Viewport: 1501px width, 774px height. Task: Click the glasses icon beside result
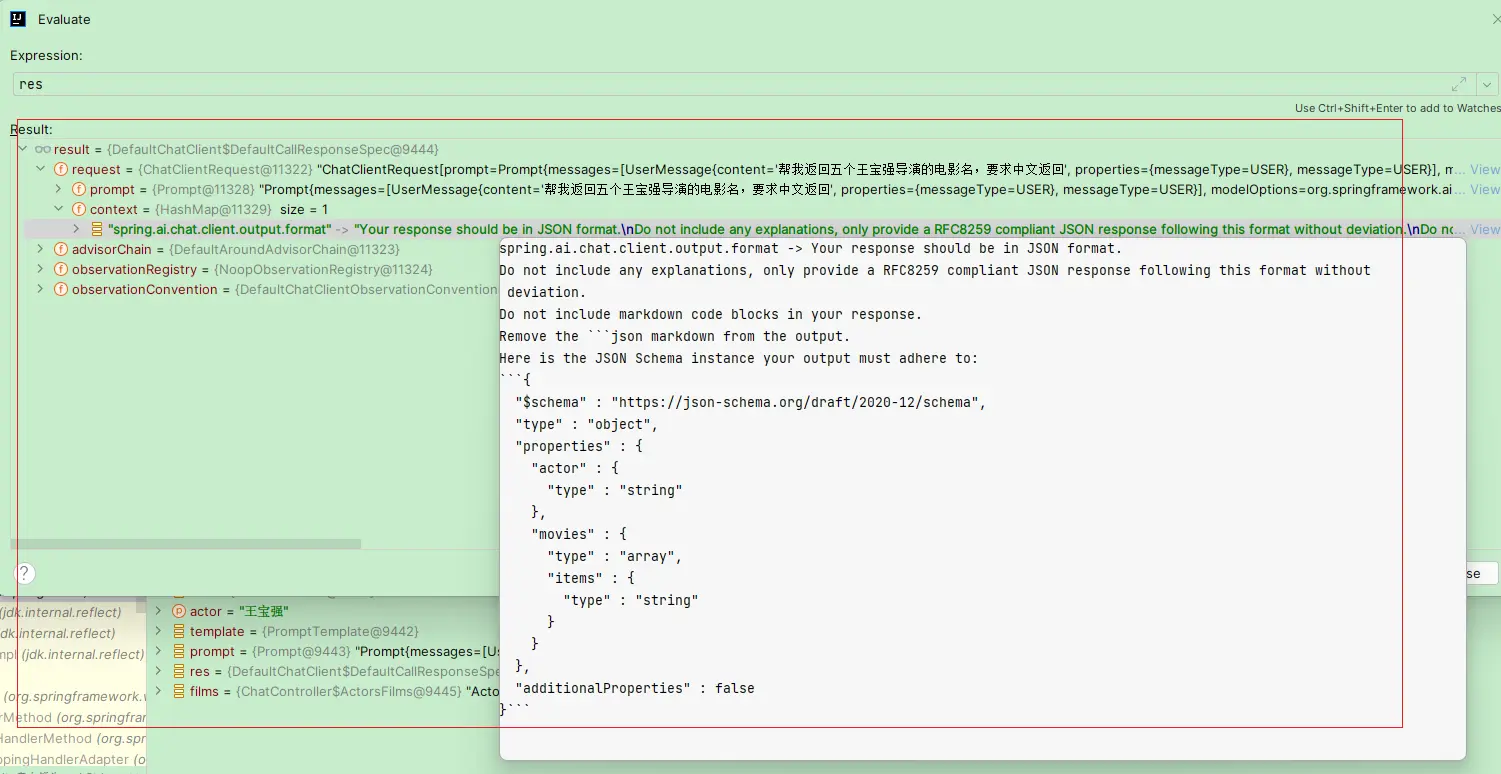42,150
